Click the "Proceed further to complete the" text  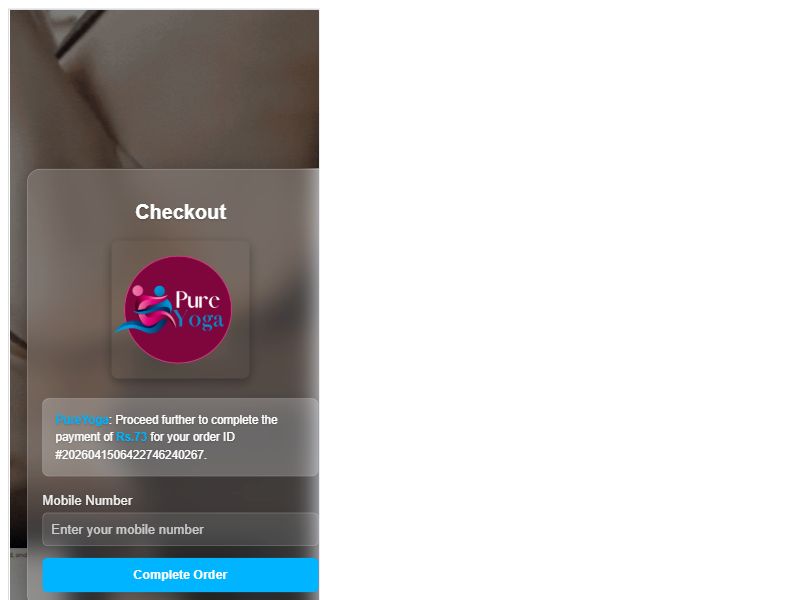(196, 420)
